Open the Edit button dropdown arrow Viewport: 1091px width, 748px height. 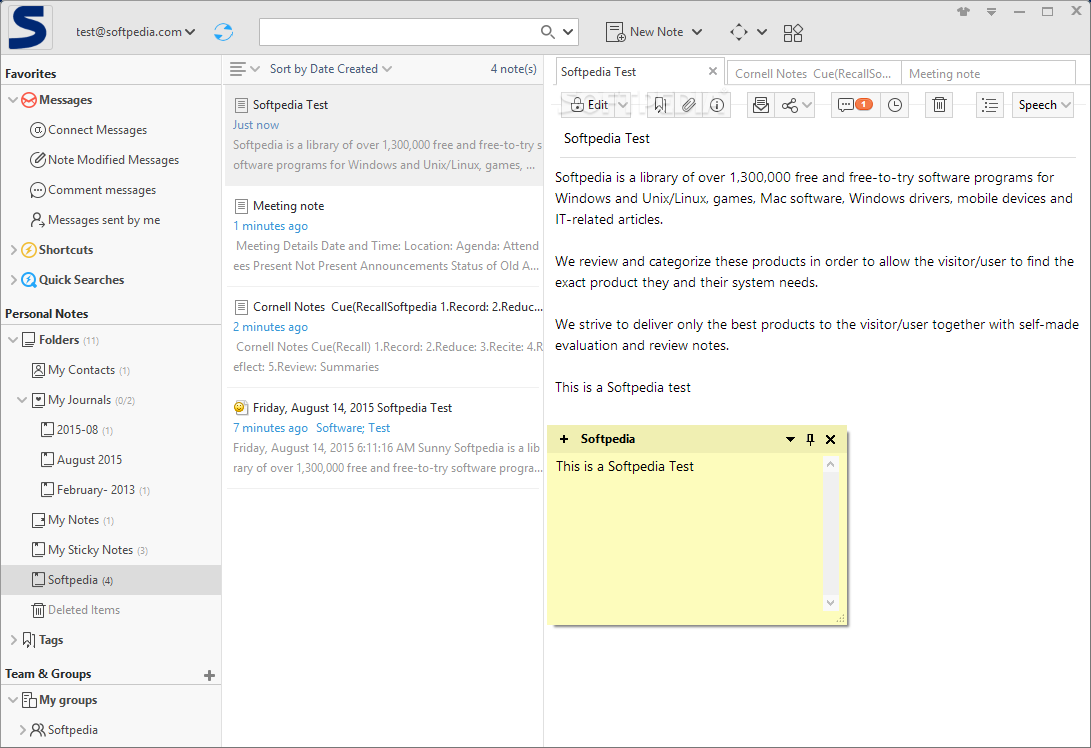pos(623,105)
